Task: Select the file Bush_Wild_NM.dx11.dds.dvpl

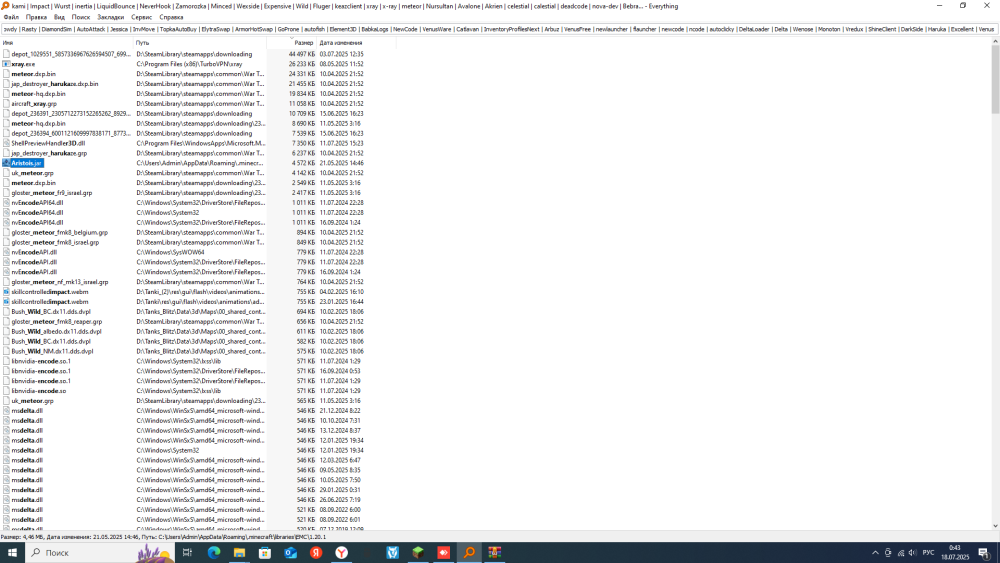Action: click(x=52, y=351)
